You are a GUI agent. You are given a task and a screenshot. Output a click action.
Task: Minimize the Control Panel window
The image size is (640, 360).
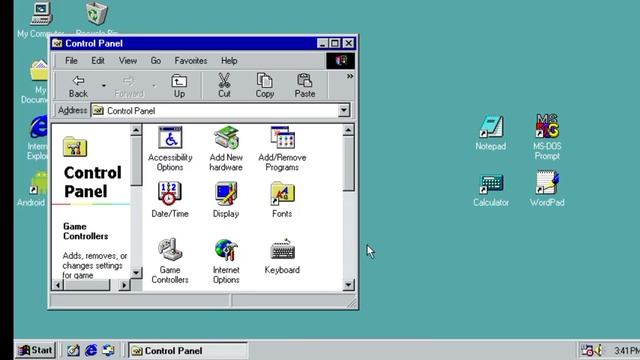coord(322,43)
